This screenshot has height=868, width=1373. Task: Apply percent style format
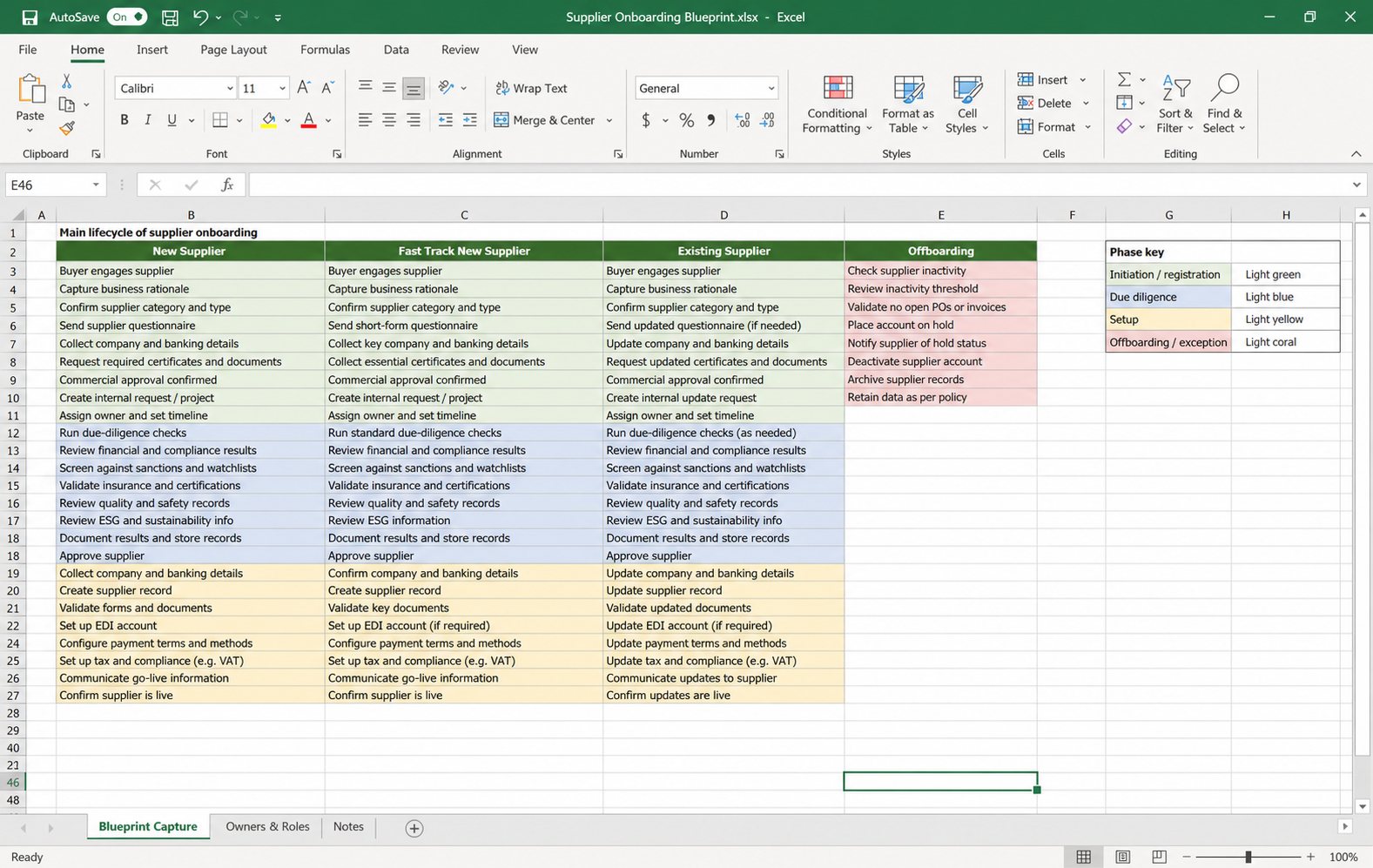(687, 120)
